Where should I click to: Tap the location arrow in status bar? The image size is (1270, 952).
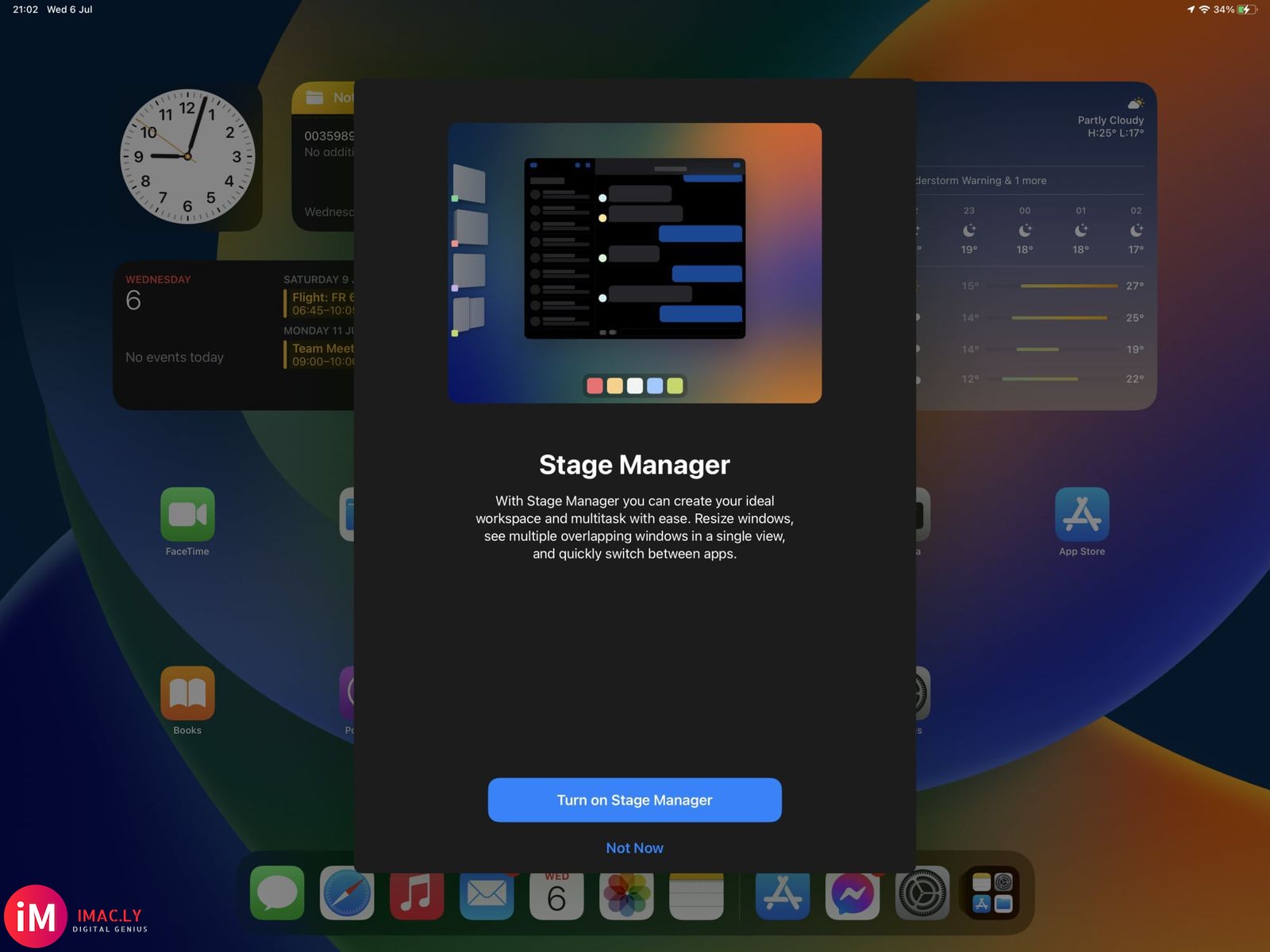click(x=1191, y=10)
